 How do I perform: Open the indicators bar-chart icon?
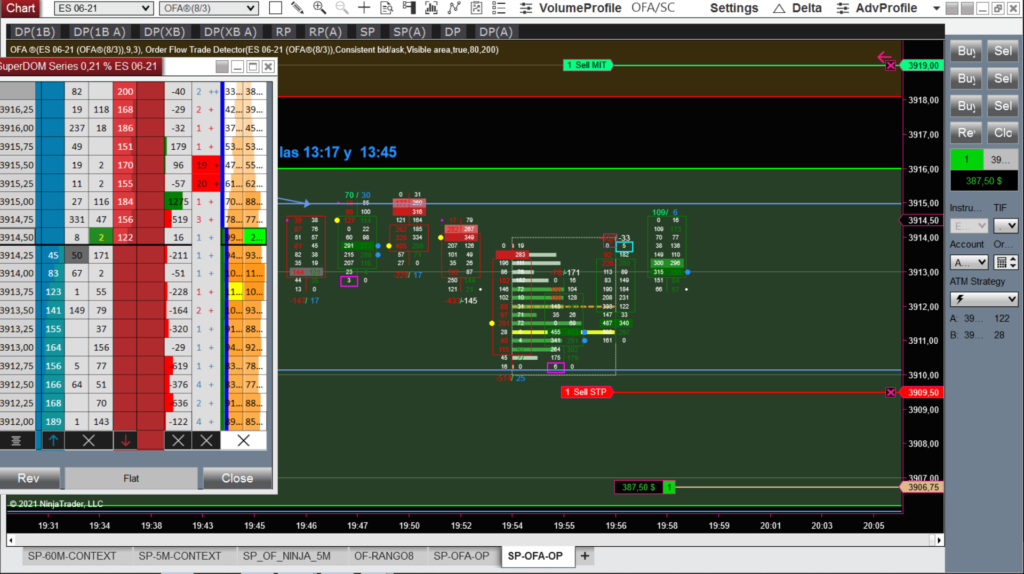click(431, 8)
